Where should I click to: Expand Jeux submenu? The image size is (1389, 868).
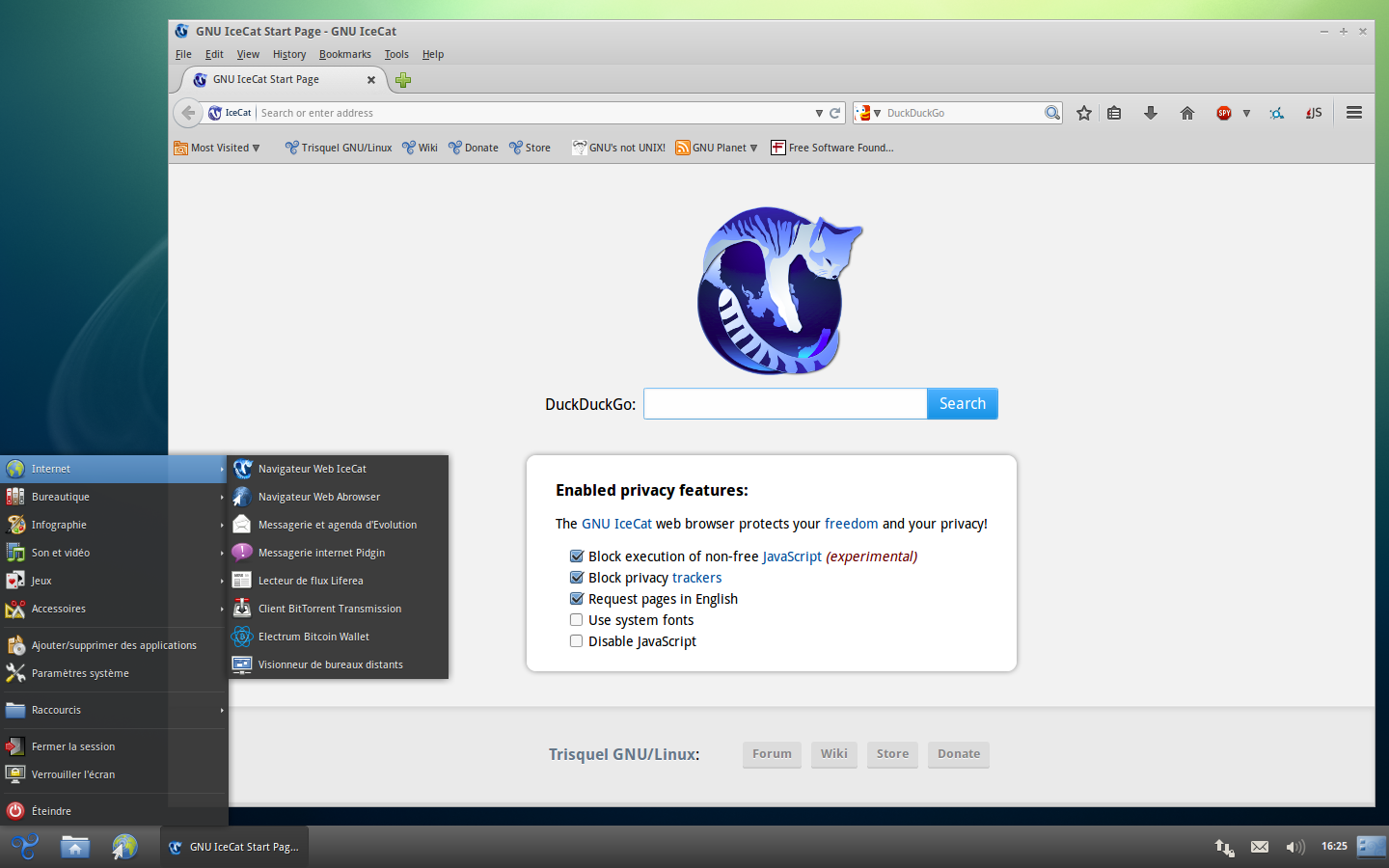[x=114, y=581]
